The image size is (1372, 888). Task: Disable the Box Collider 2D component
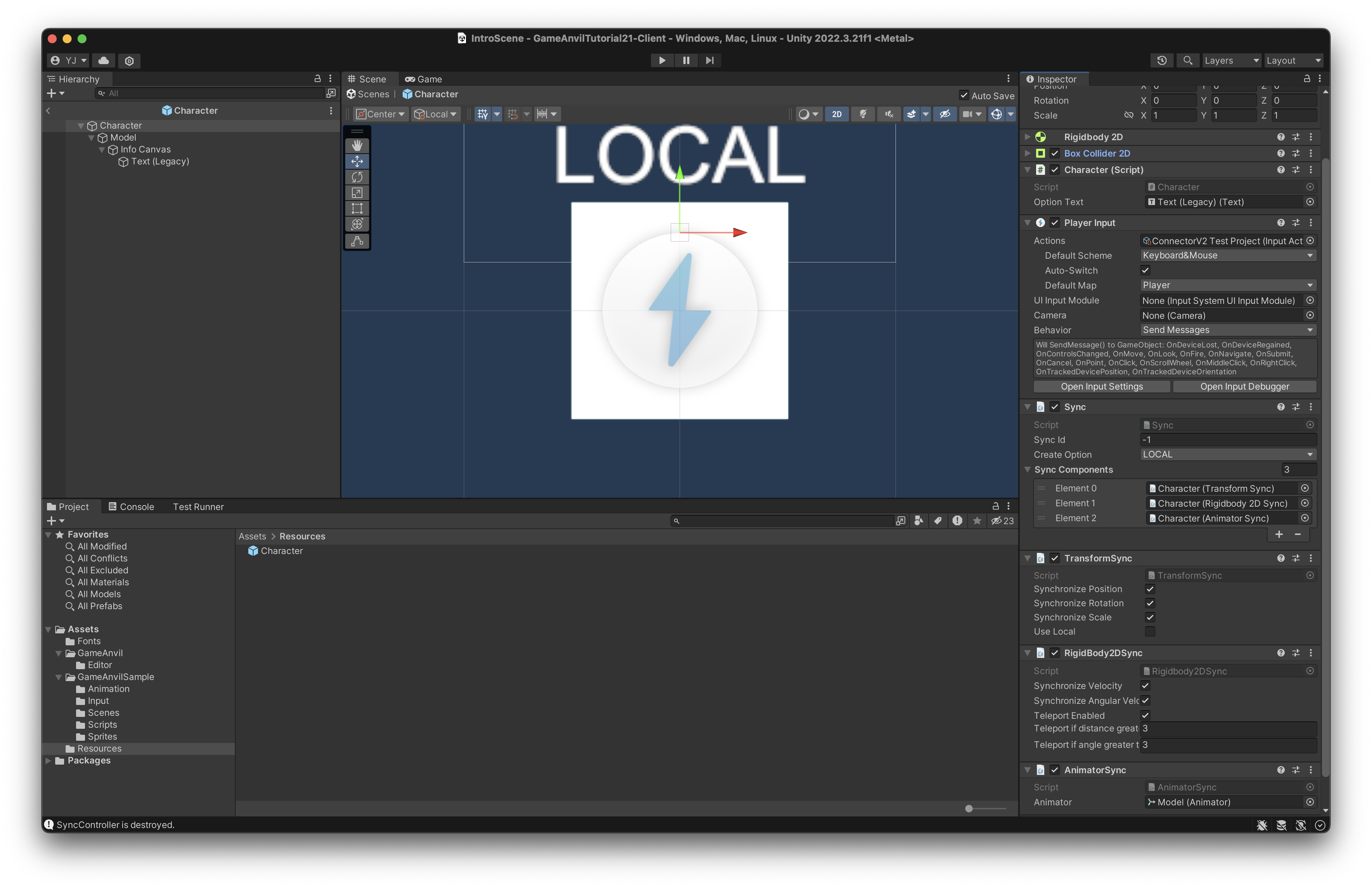[1054, 153]
